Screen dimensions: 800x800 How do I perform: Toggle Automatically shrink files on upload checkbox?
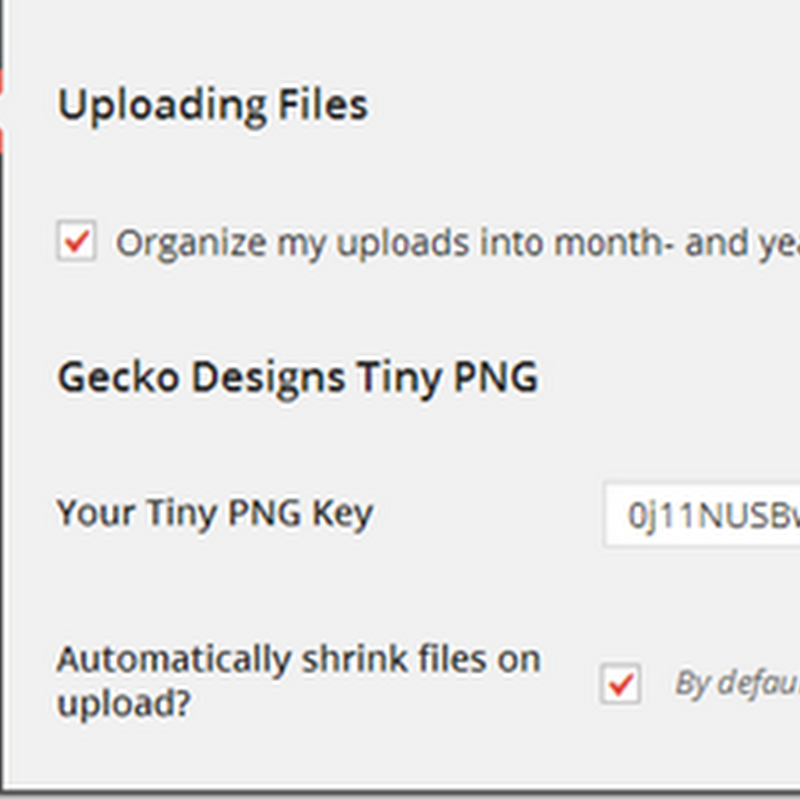coord(620,684)
